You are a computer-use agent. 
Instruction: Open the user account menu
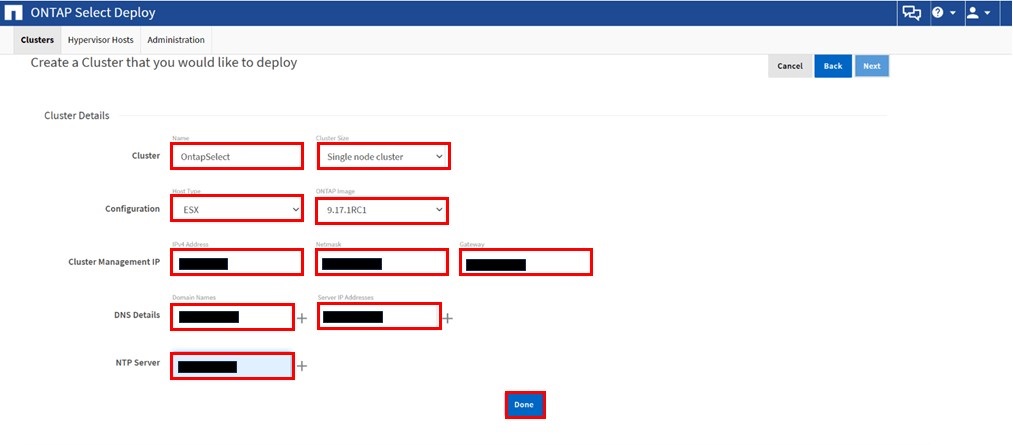pyautogui.click(x=978, y=13)
